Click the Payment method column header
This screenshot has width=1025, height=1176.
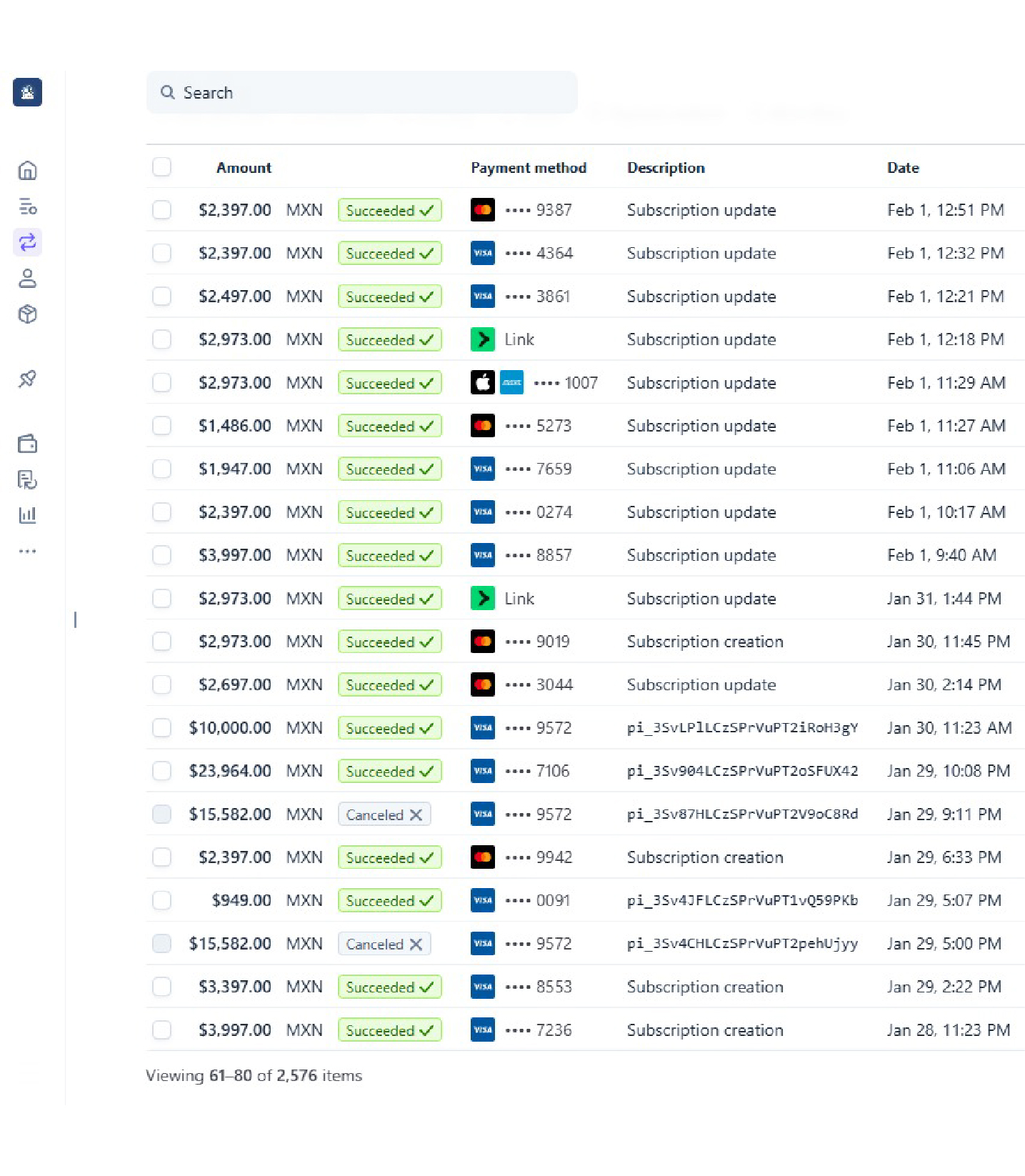(x=529, y=168)
